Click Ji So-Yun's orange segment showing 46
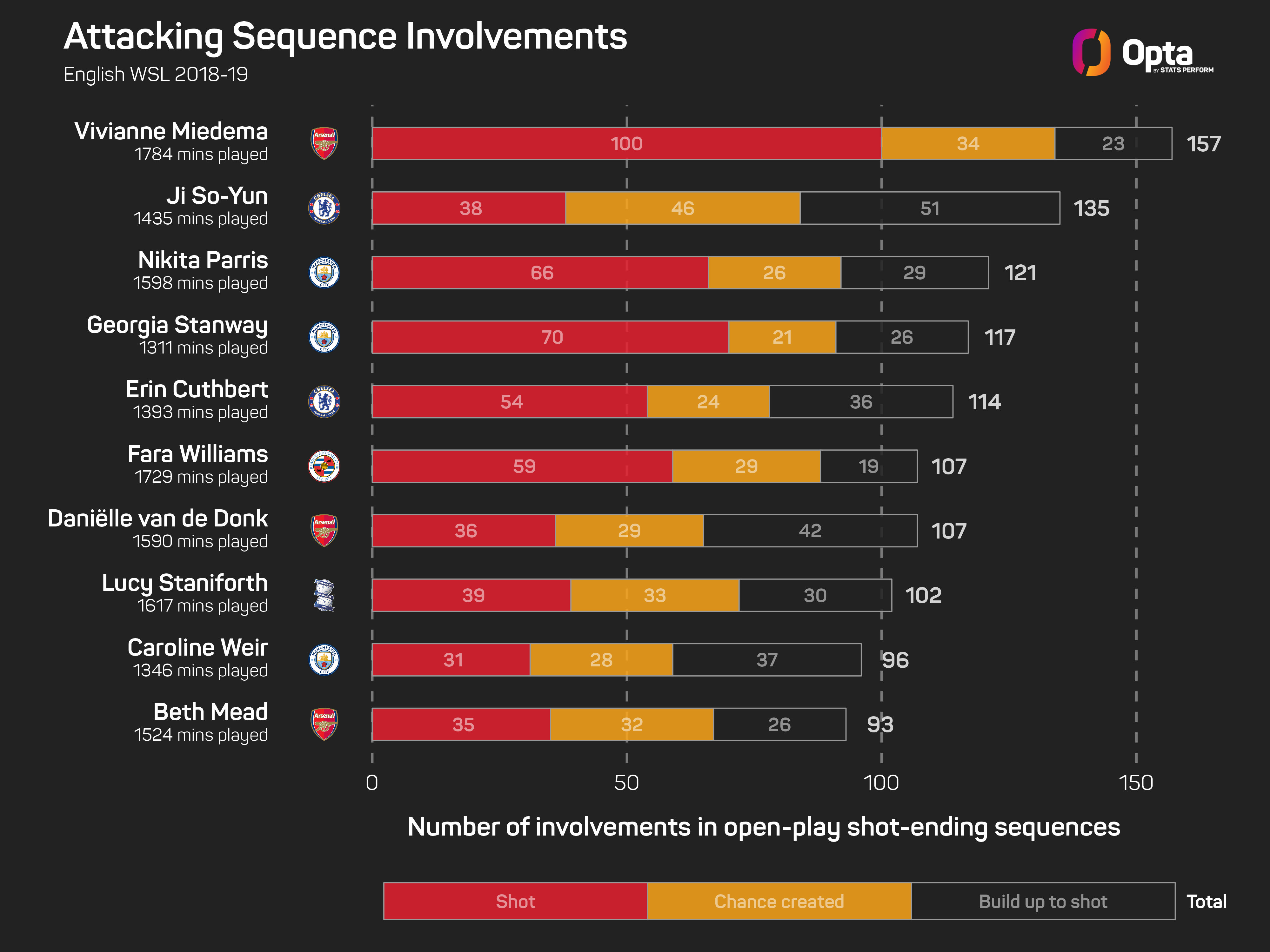Screen dimensions: 1270x952 pyautogui.click(x=683, y=208)
